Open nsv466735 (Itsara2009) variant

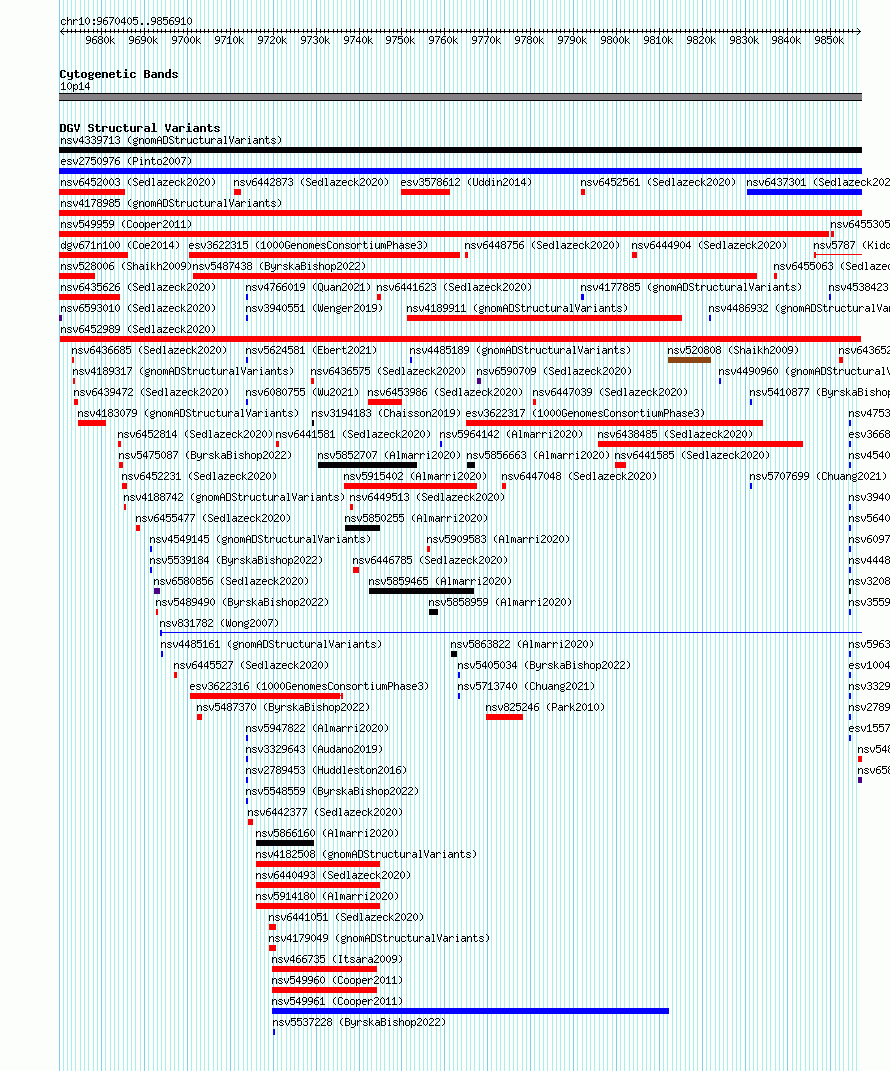click(337, 960)
